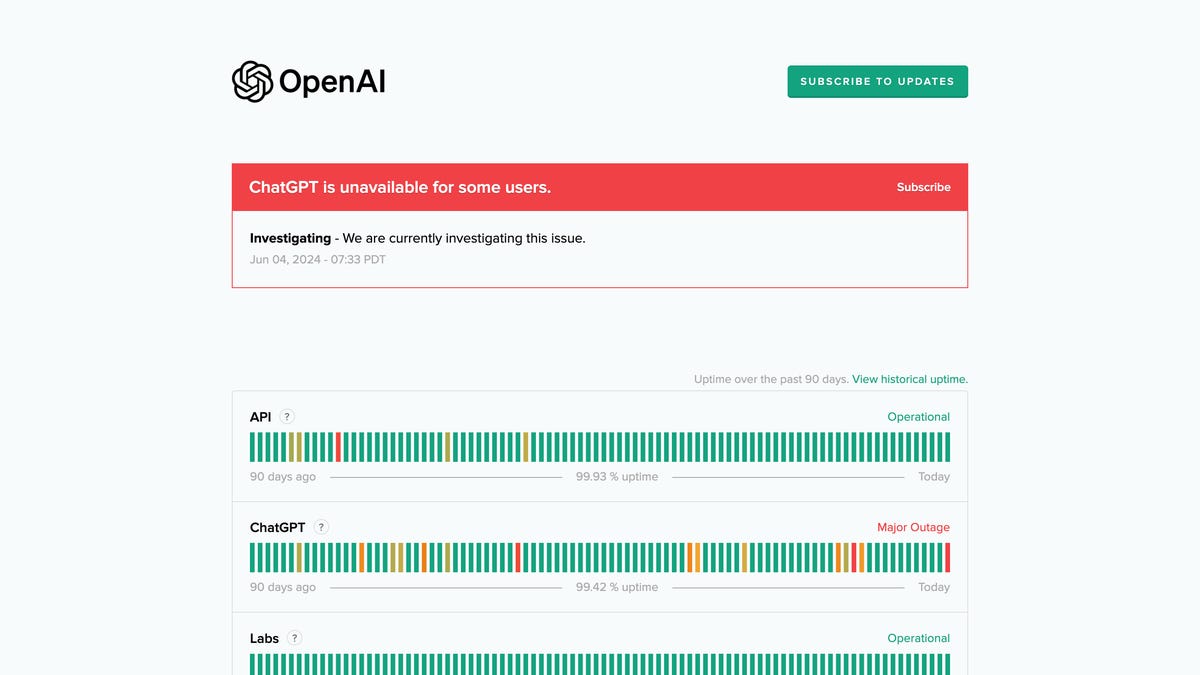Select an orange degraded-day bar under ChatGPT

(424, 557)
